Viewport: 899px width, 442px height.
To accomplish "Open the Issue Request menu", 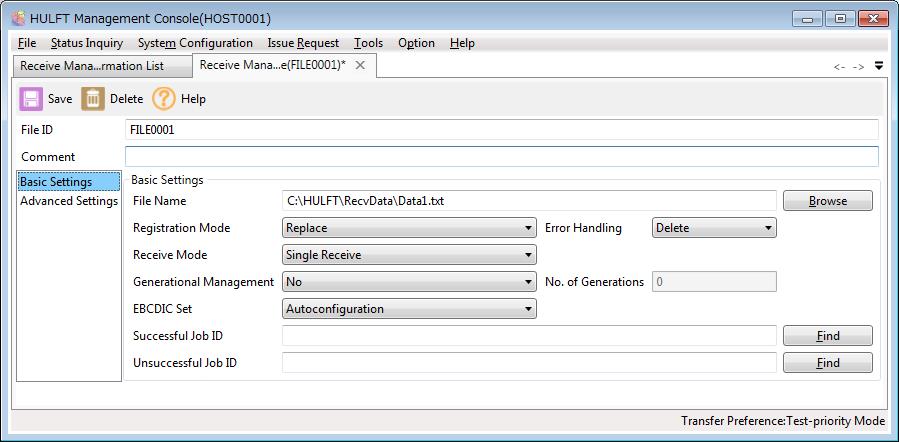I will coord(303,43).
